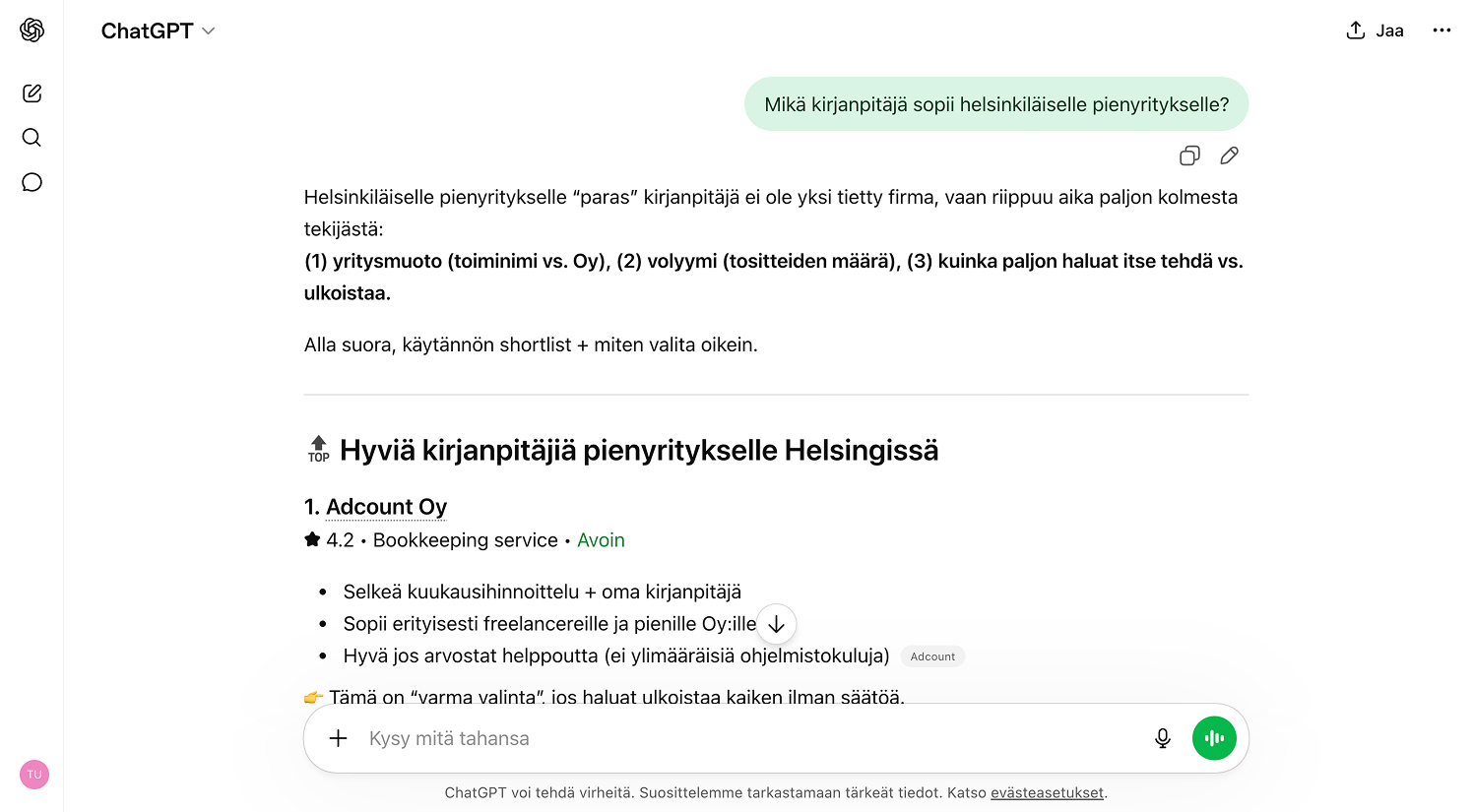Viewport: 1473px width, 812px height.
Task: Start a new chat with pencil icon
Action: 32,94
